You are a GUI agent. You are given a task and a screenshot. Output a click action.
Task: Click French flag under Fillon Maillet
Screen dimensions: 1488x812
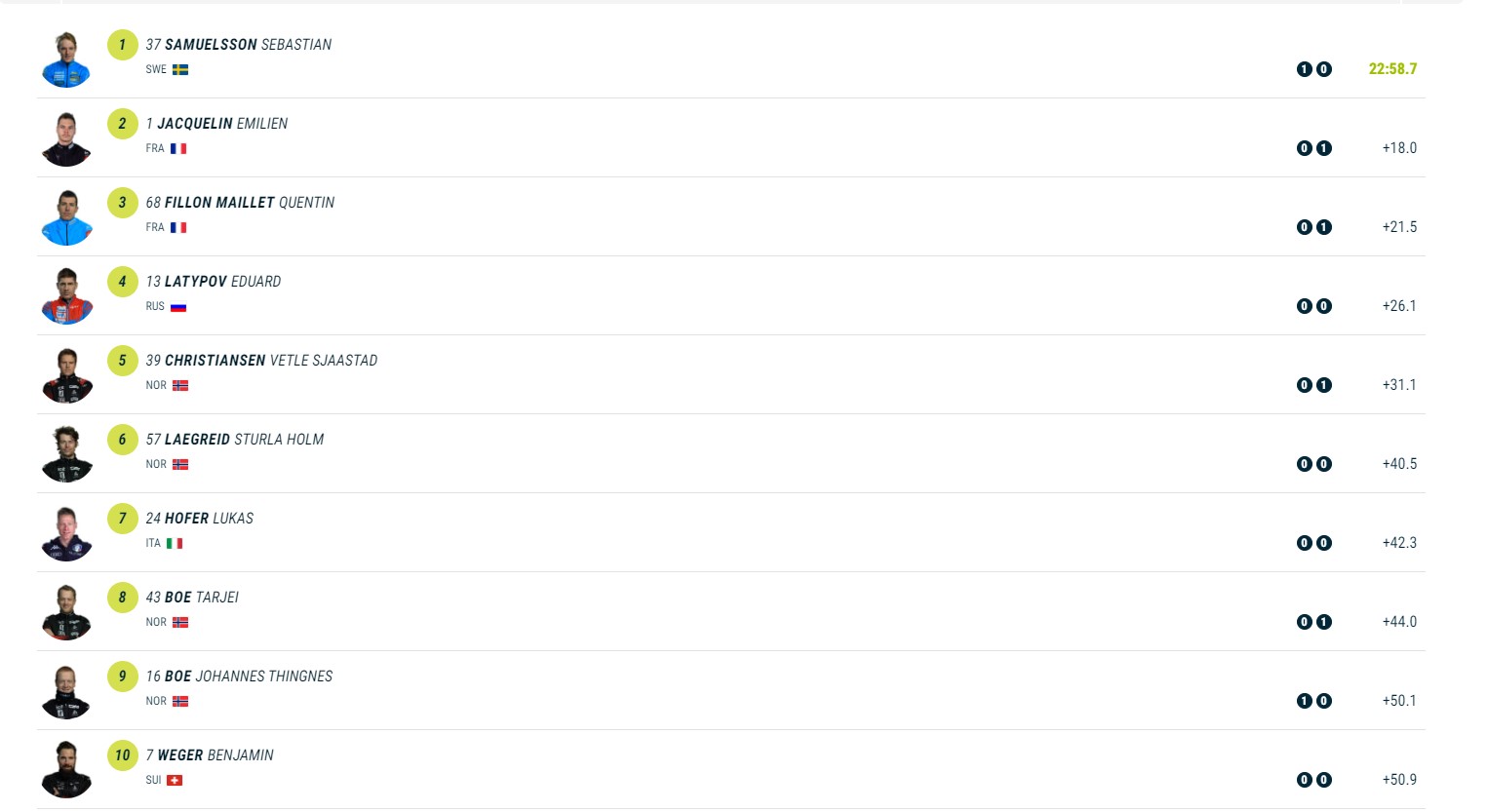[x=178, y=228]
